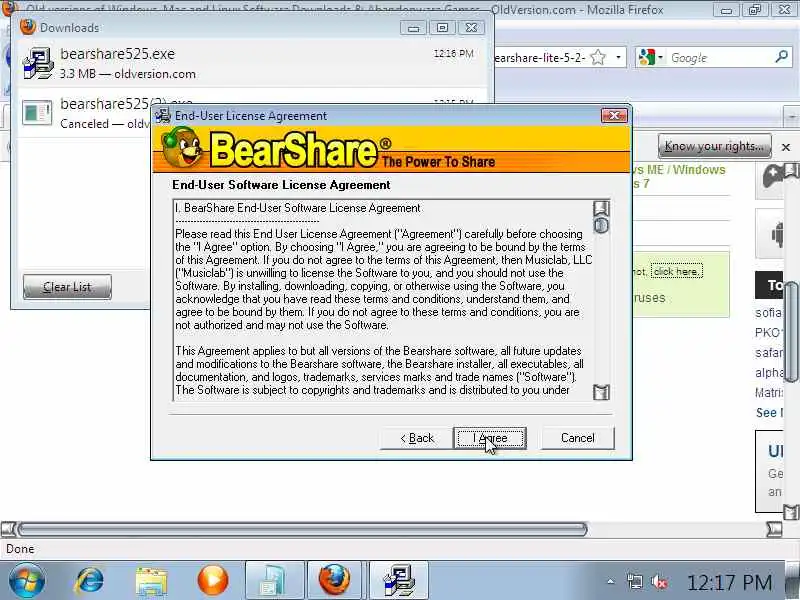Click license text scrollbar down arrow
Viewport: 800px width, 600px height.
click(601, 392)
